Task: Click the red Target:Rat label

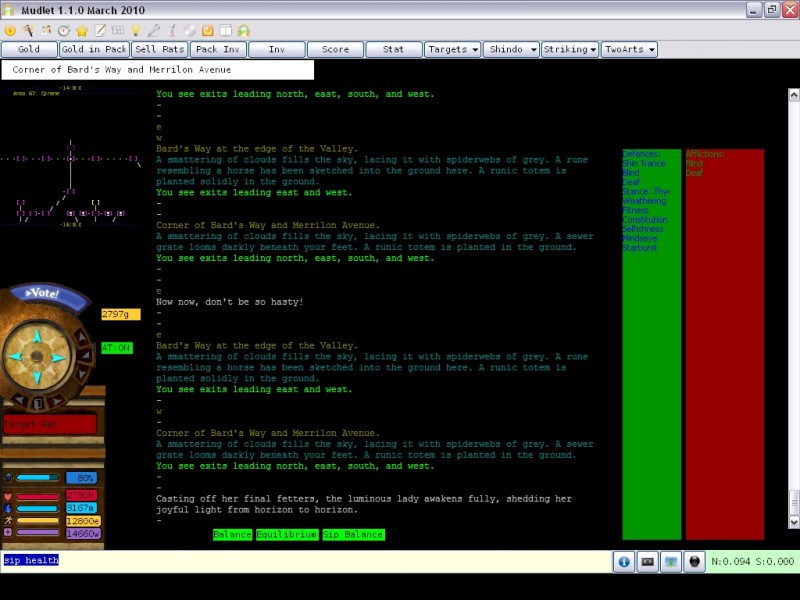Action: (x=49, y=424)
